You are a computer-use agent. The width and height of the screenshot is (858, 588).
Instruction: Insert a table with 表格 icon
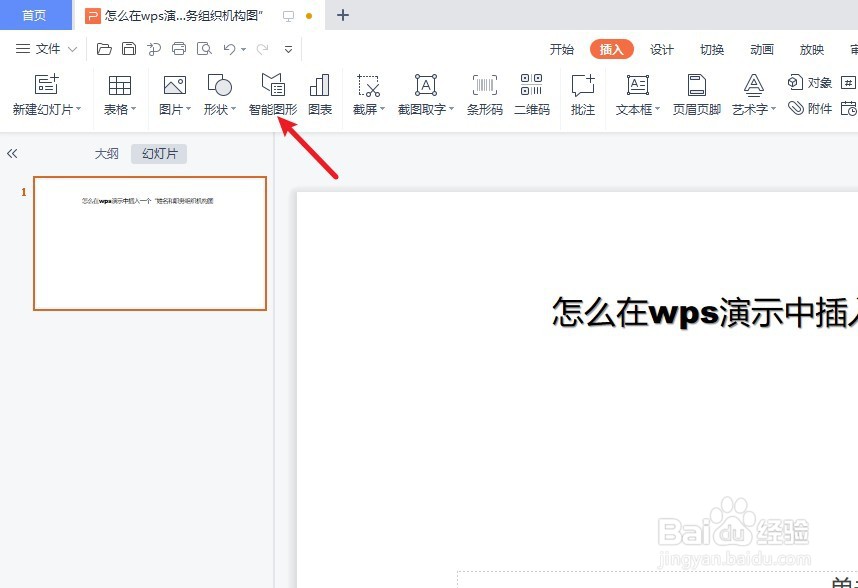point(119,85)
